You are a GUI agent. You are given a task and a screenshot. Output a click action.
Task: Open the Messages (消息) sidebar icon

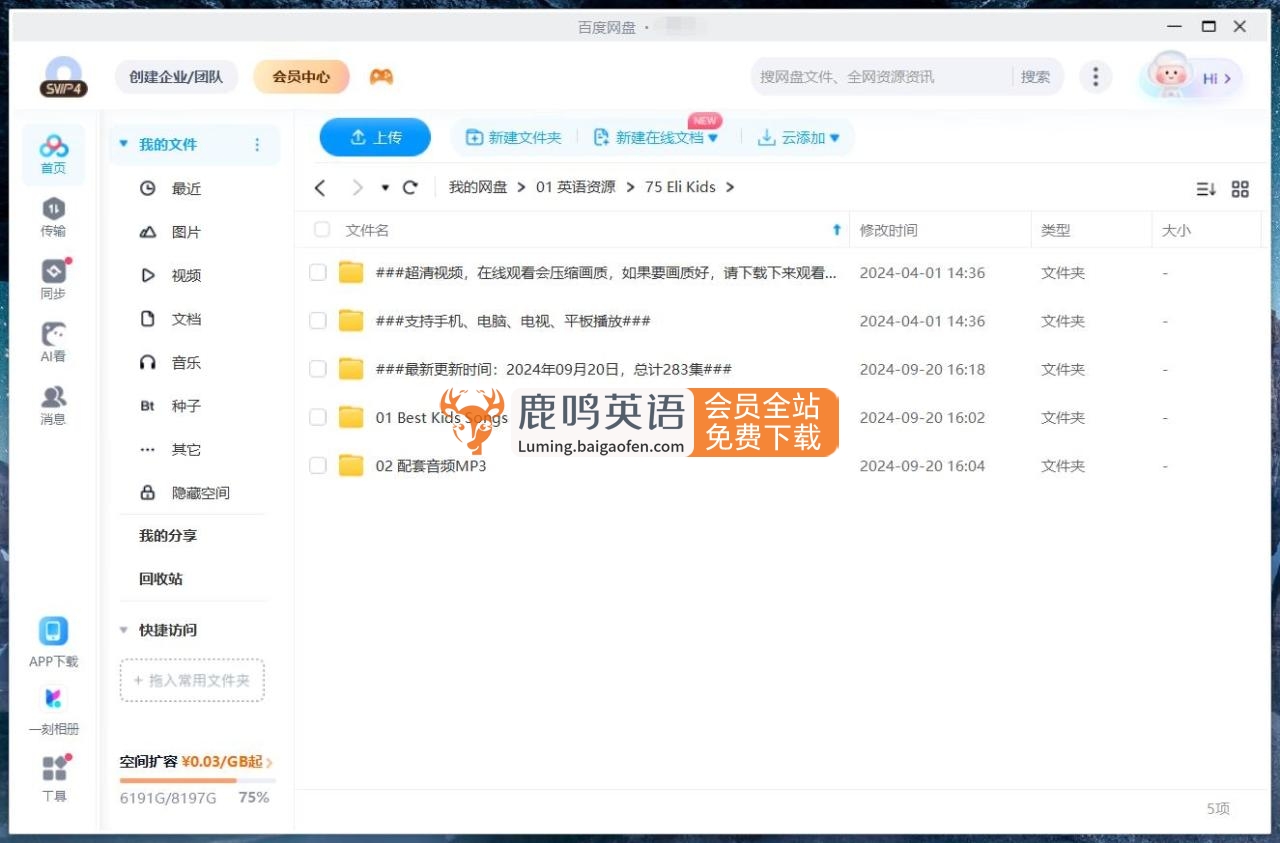click(x=54, y=405)
